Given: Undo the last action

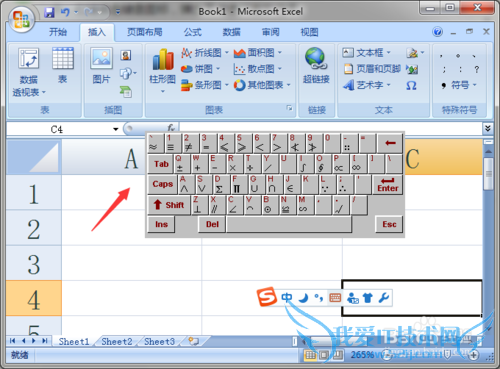Looking at the screenshot, I should click(x=65, y=13).
